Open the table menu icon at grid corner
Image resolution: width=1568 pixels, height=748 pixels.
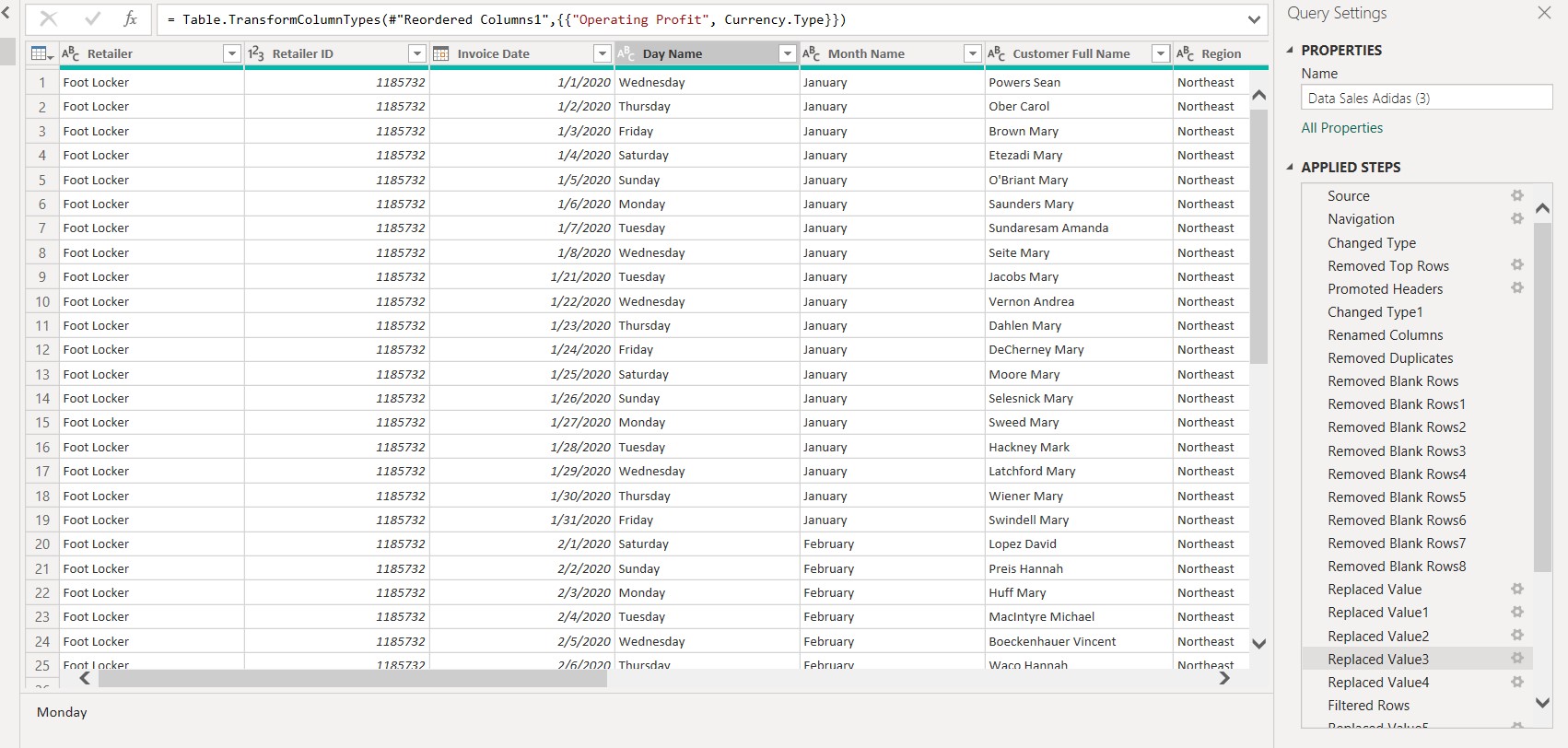pyautogui.click(x=41, y=54)
